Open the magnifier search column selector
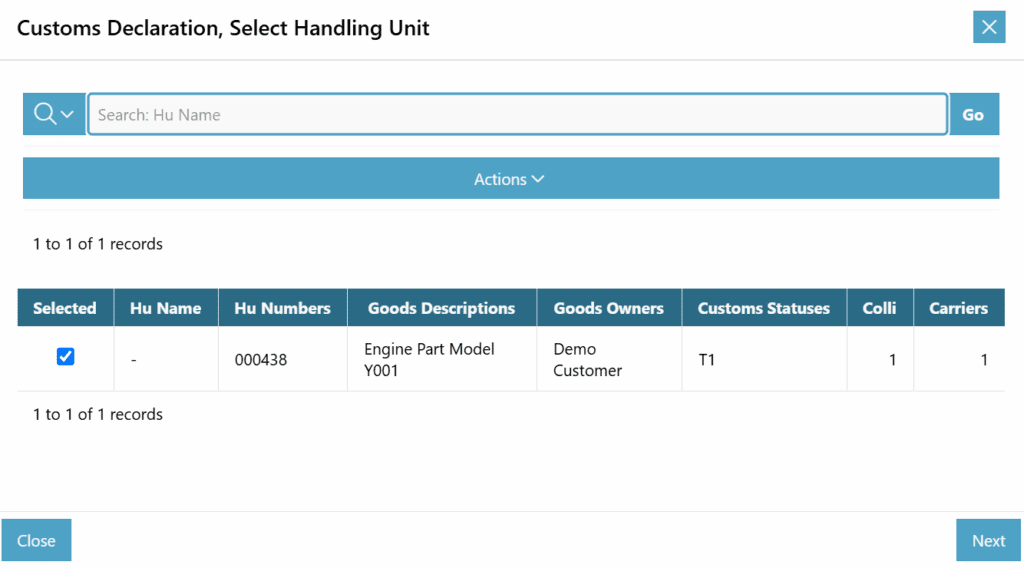Screen dimensions: 1024x568 [x=54, y=114]
